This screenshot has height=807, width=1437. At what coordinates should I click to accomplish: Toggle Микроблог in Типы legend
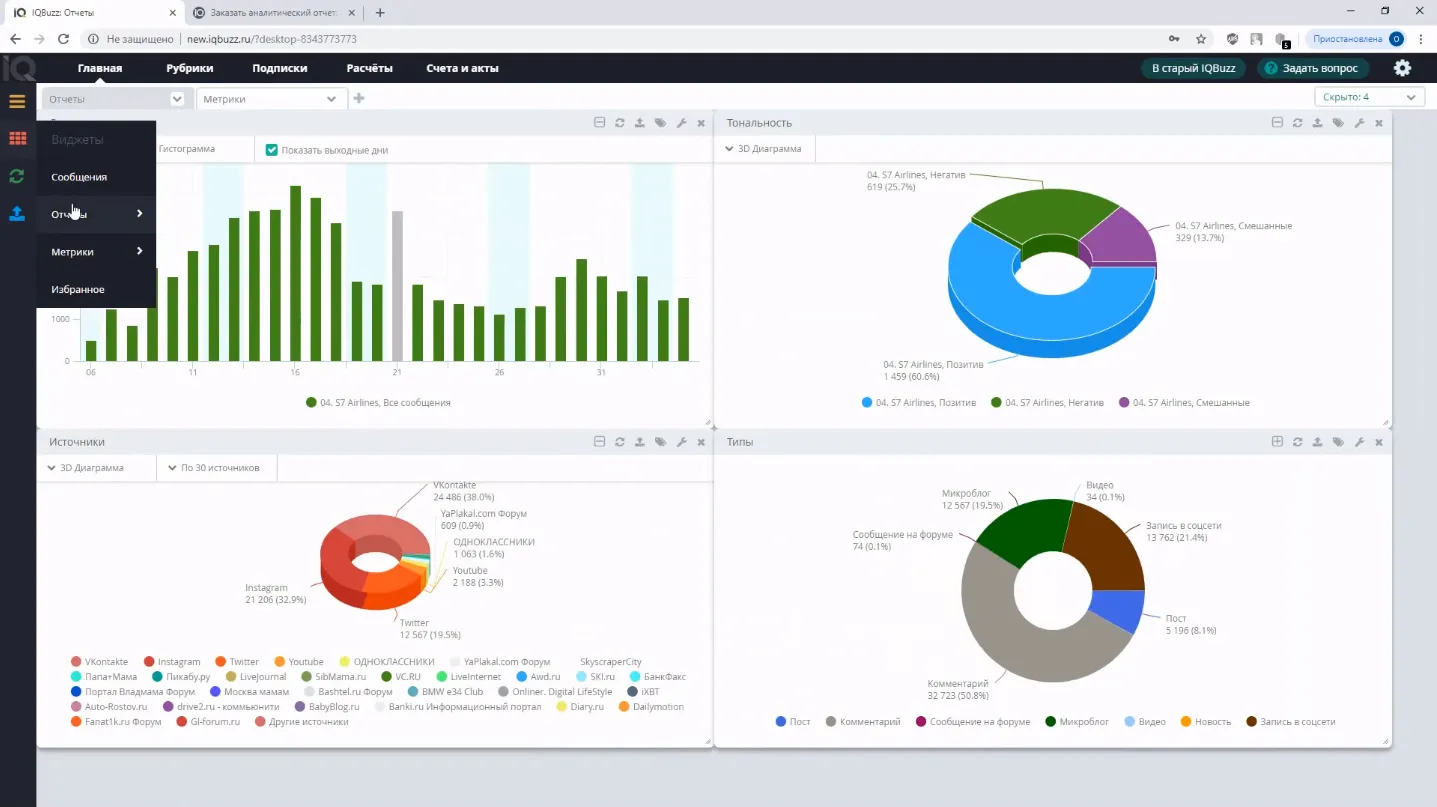coord(1076,722)
